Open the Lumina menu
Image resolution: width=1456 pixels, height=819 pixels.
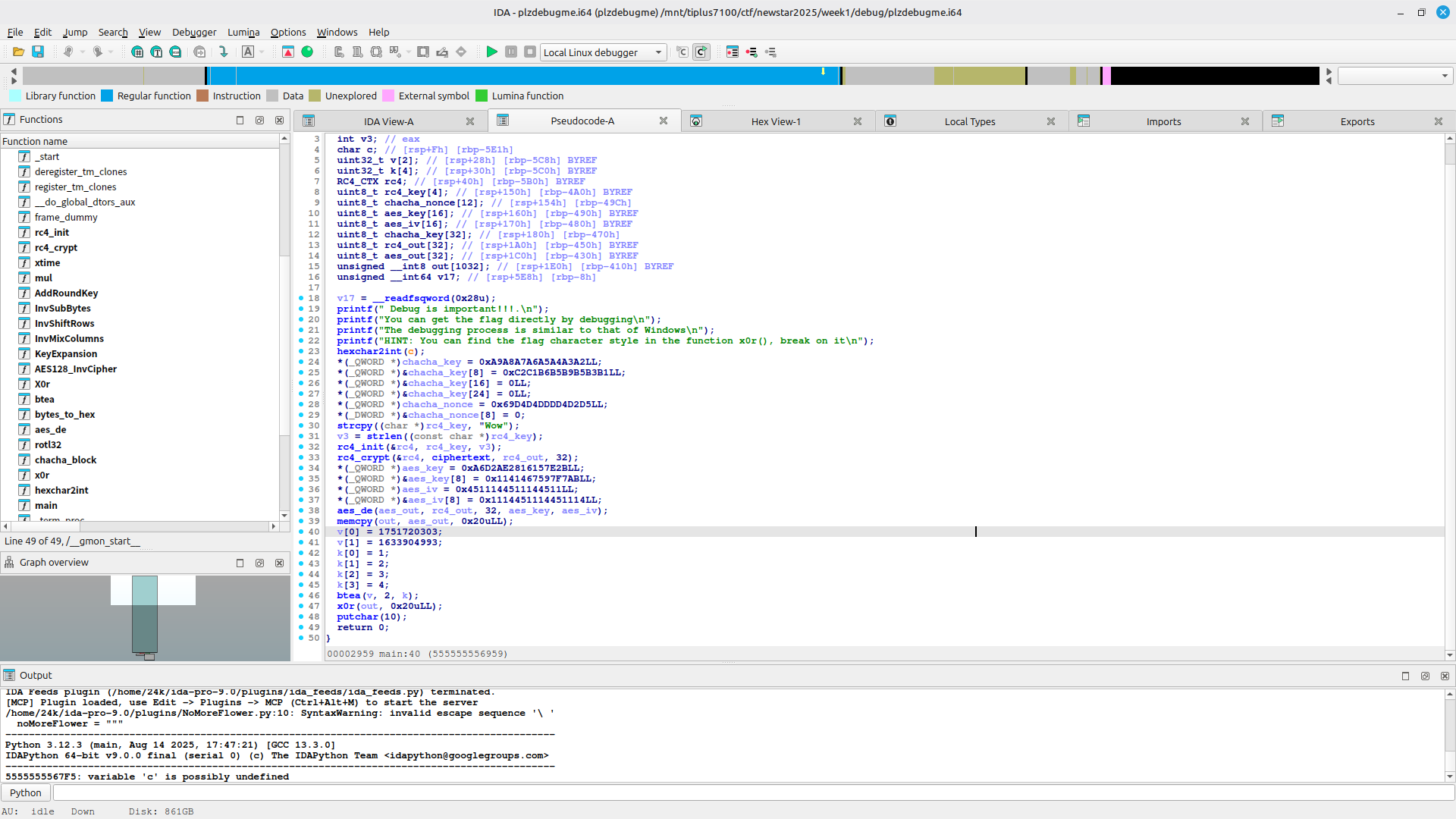[243, 32]
